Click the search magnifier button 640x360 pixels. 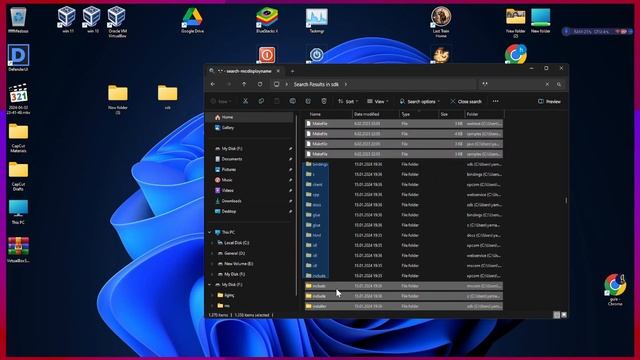(x=559, y=84)
